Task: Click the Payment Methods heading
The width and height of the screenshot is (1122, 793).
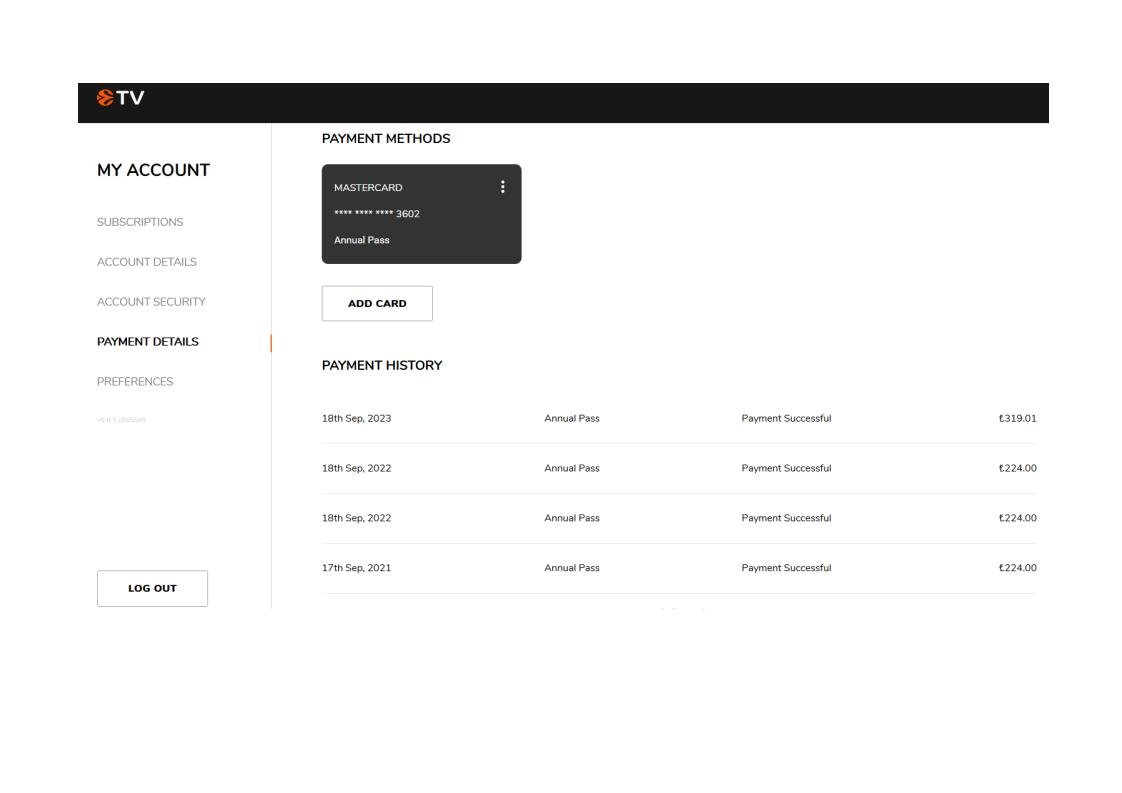Action: pos(386,139)
